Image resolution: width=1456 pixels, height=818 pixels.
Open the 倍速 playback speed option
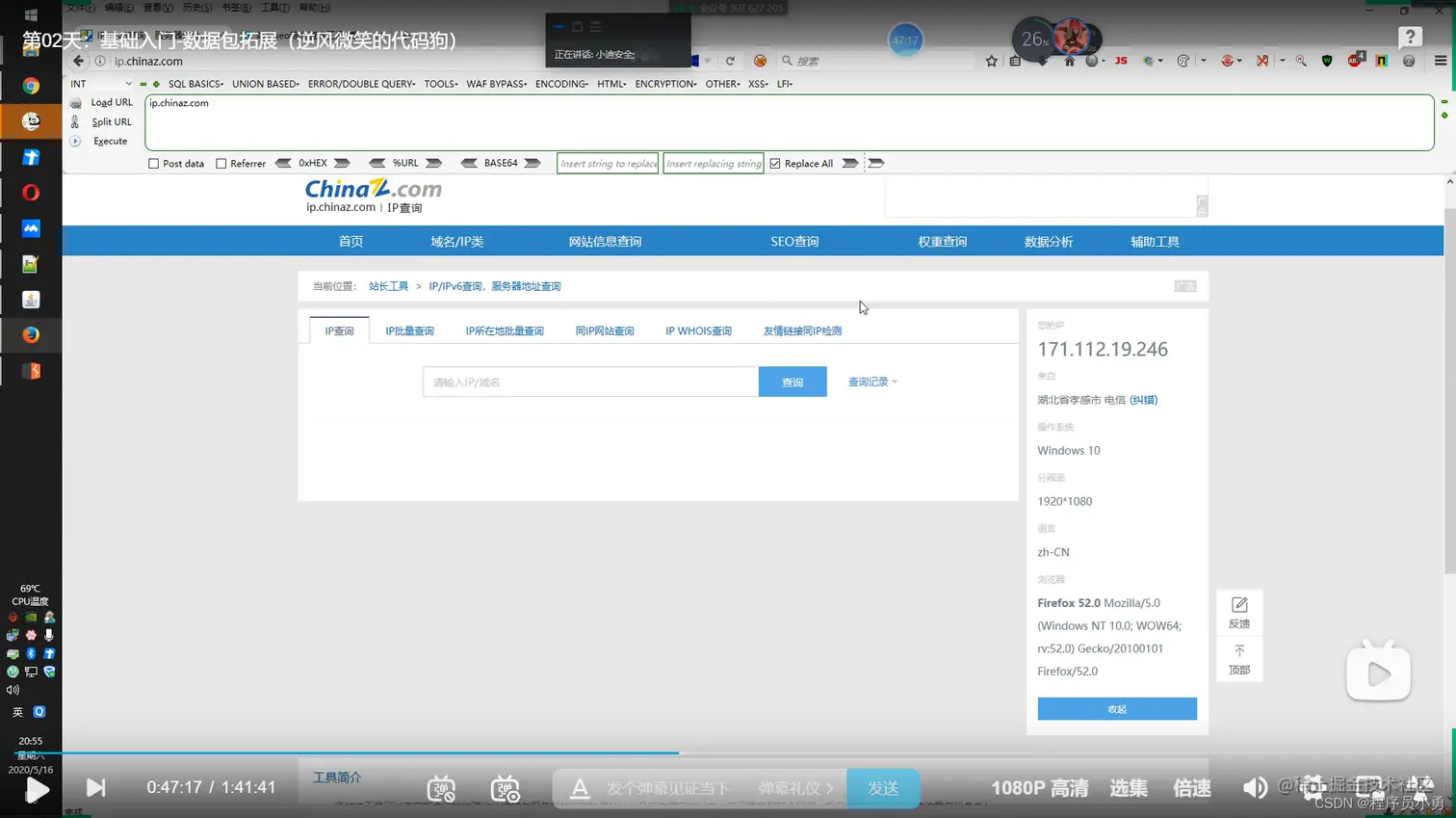tap(1192, 788)
